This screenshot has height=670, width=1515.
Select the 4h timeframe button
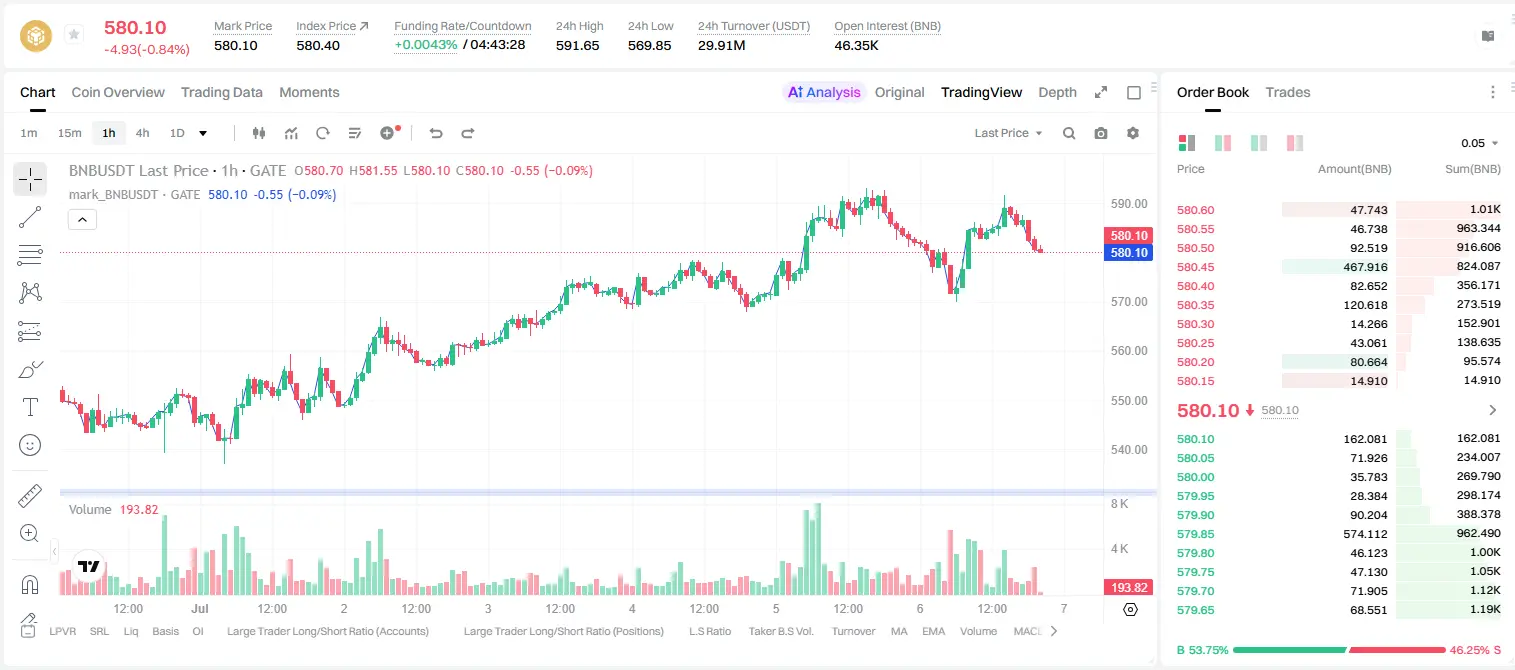(x=142, y=133)
